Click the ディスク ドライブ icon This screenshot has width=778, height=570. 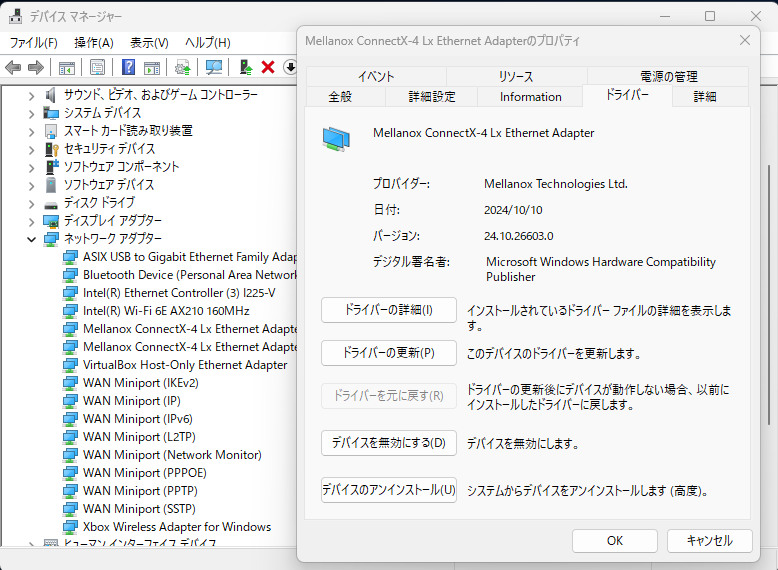(x=51, y=204)
